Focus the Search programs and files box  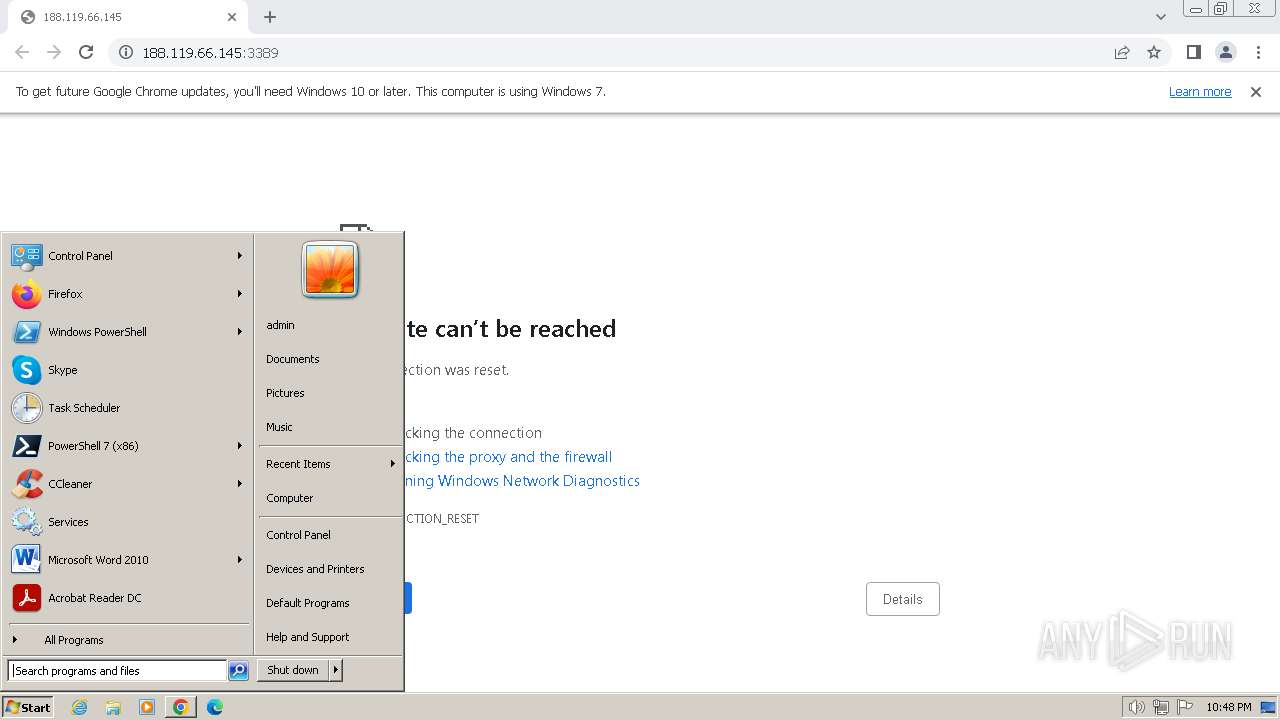(117, 671)
